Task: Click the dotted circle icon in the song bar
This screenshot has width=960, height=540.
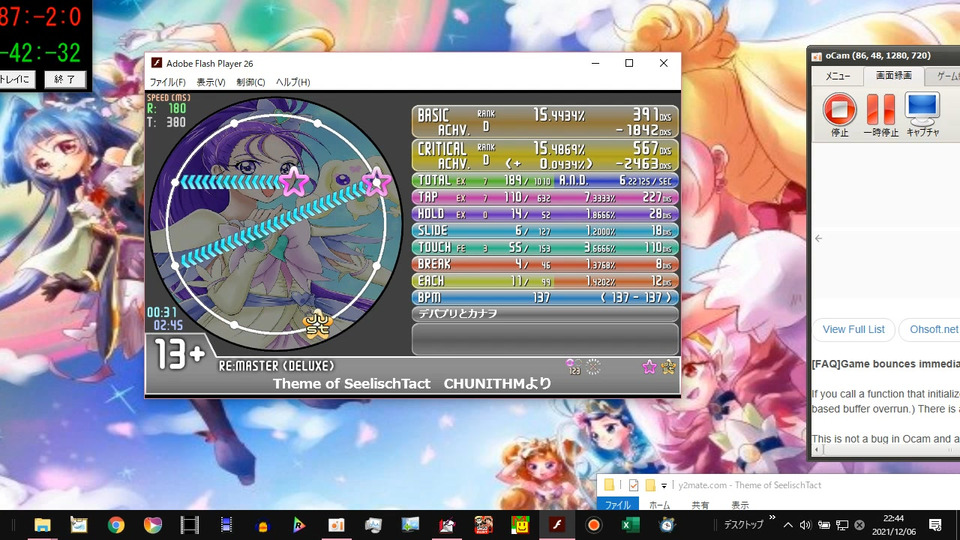Action: [593, 367]
